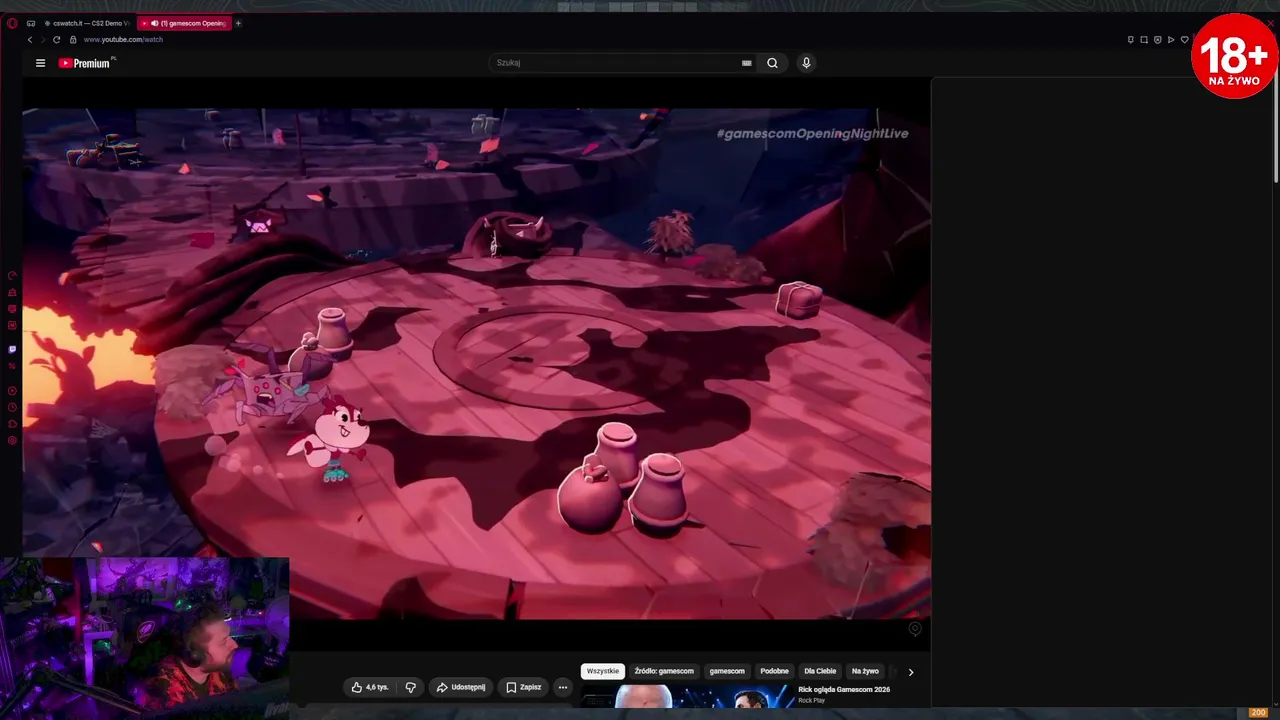Go back to the previous page
The image size is (1280, 720).
coord(30,40)
